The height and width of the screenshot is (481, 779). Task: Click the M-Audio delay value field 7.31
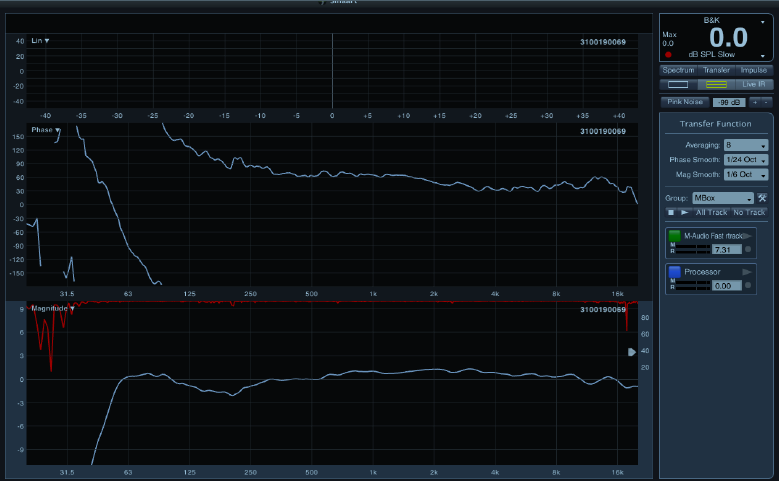pyautogui.click(x=723, y=248)
